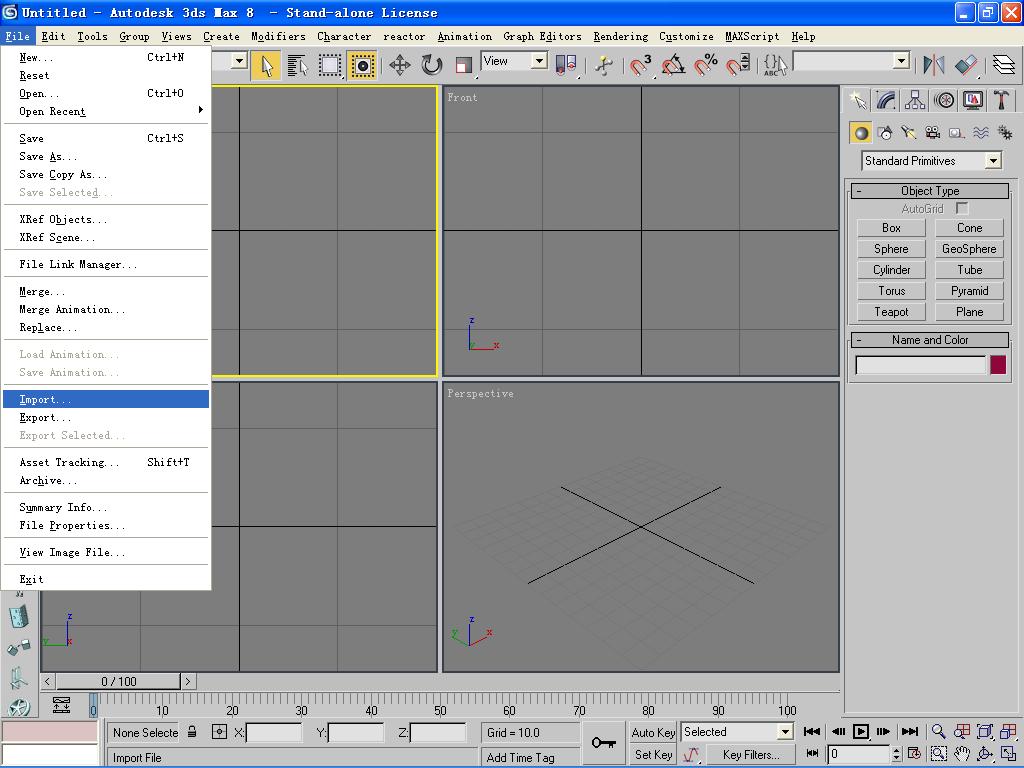Choose the Rectangular Selection Region tool
Image resolution: width=1024 pixels, height=768 pixels.
pyautogui.click(x=330, y=65)
